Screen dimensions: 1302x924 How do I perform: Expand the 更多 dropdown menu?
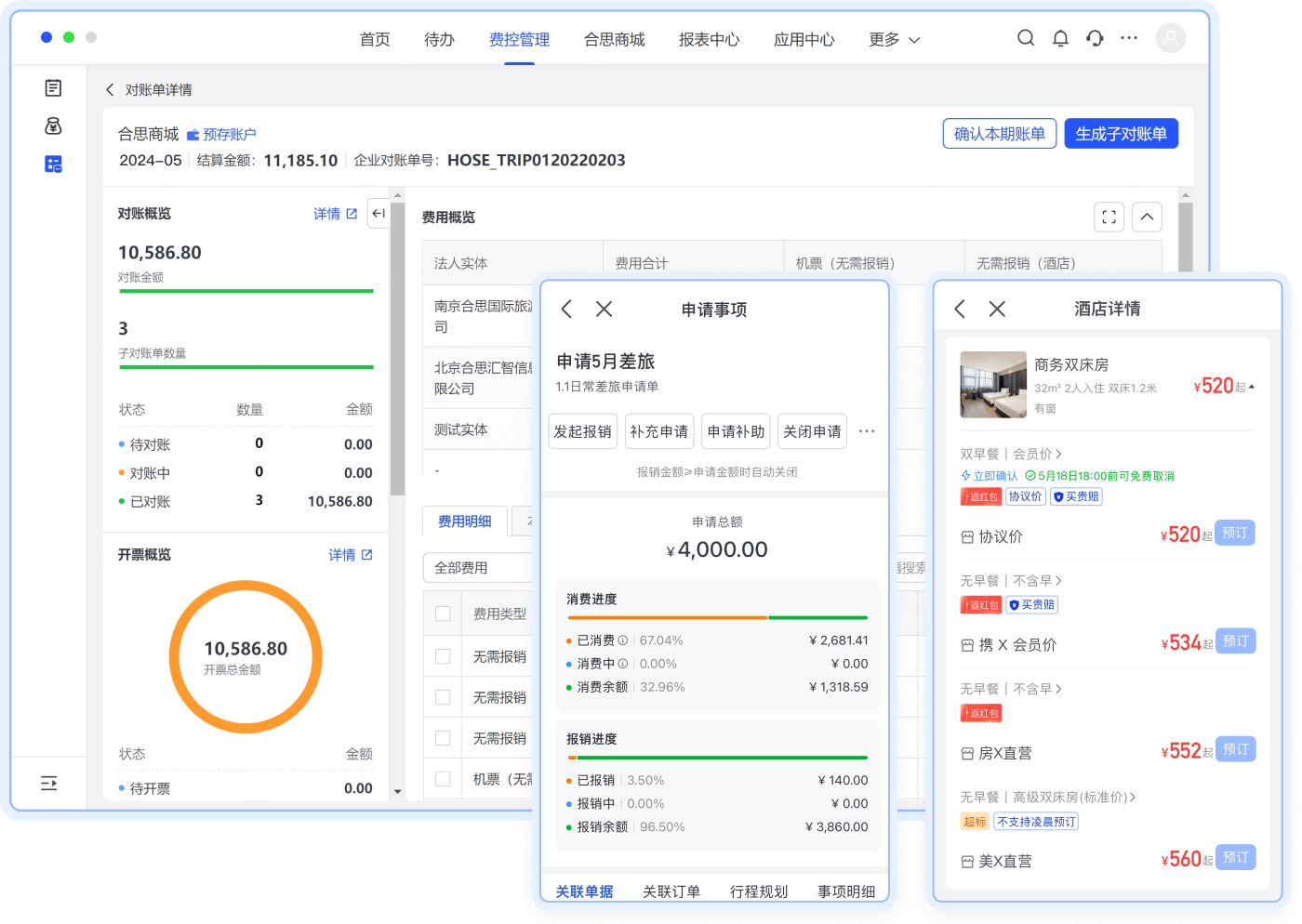(x=894, y=39)
